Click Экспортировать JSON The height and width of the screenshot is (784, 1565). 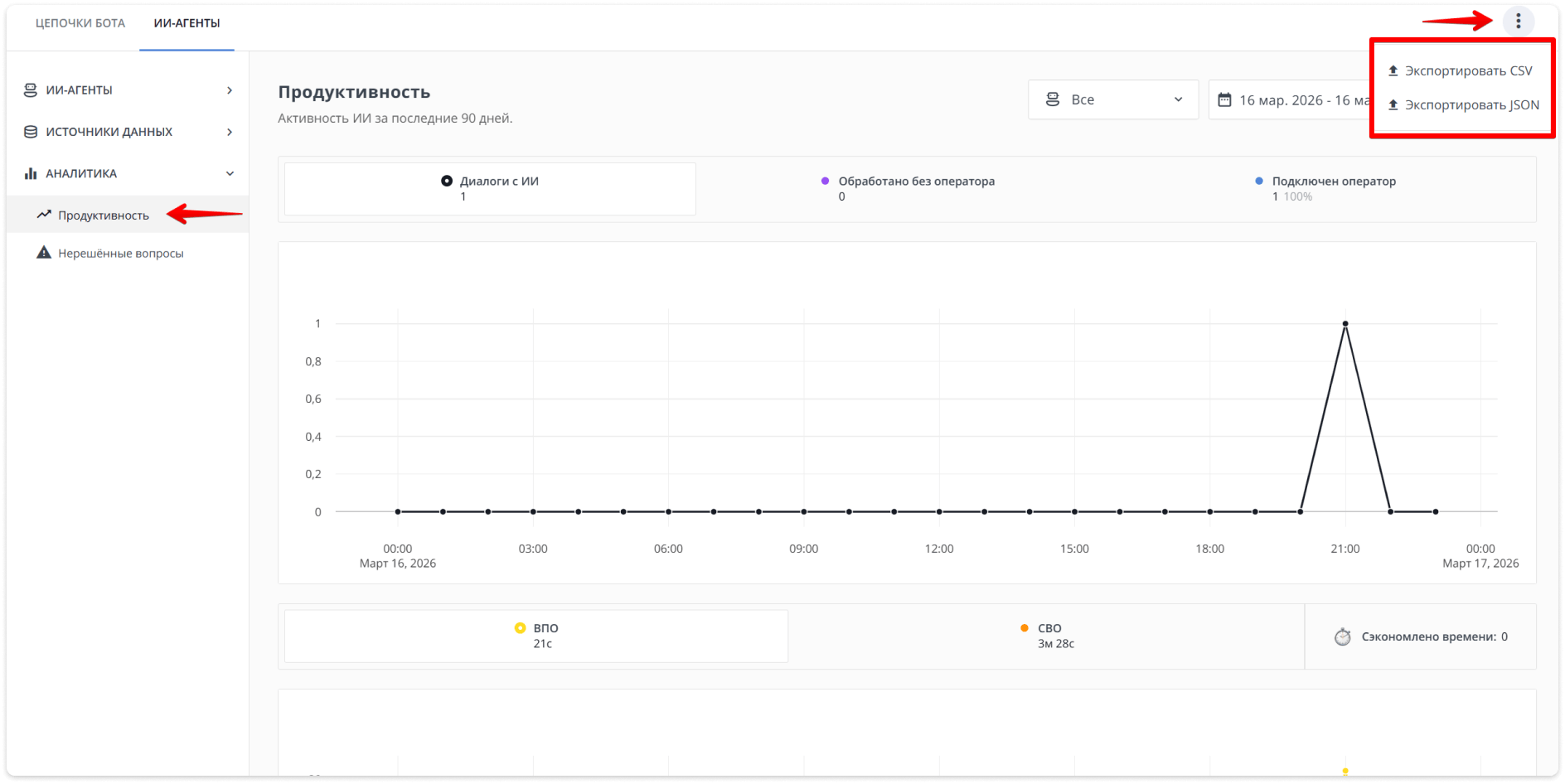[1461, 104]
